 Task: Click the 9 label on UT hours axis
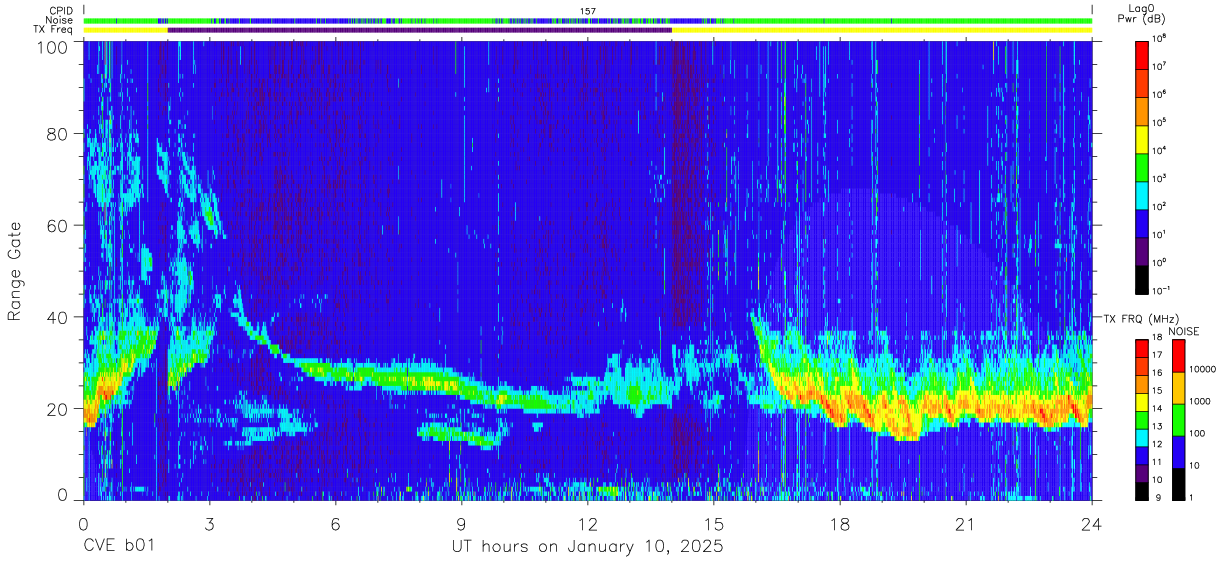click(x=462, y=524)
